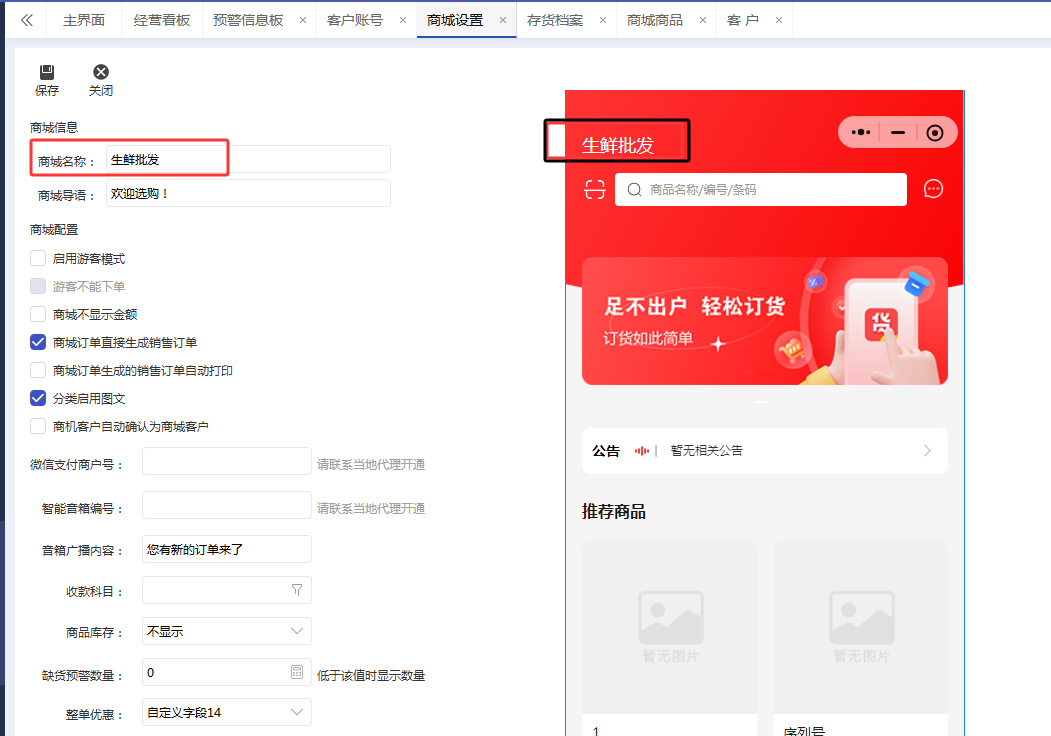
Task: Click the Save (保存) disk icon
Action: [46, 73]
